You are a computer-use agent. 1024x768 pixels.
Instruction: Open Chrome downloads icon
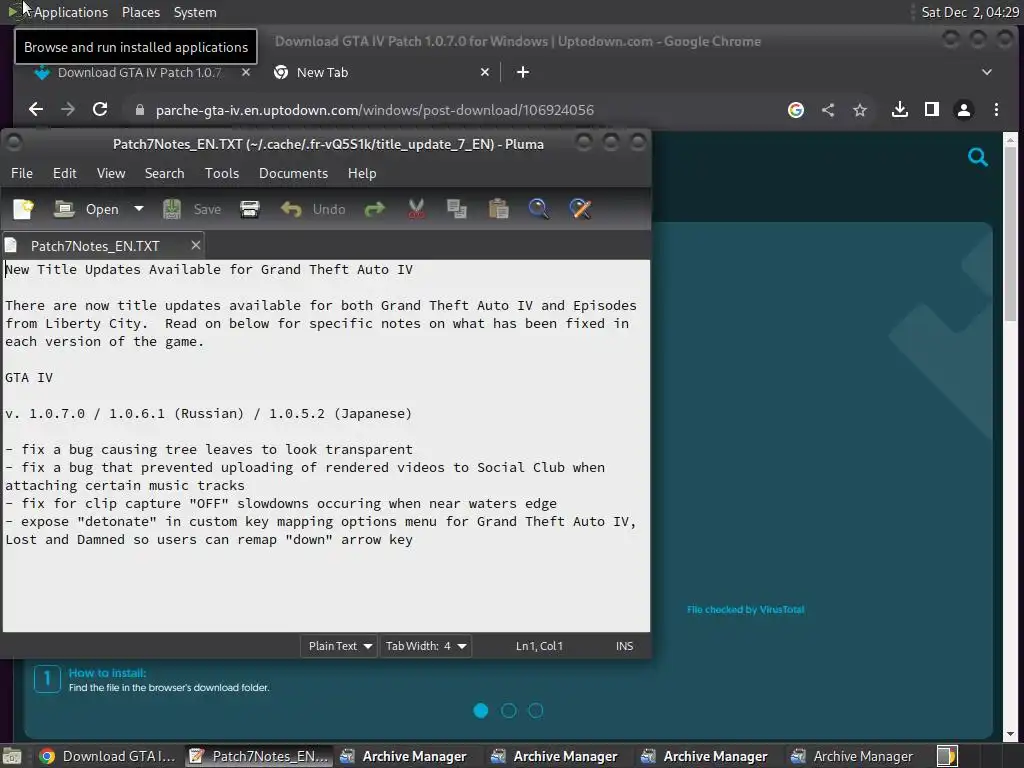pos(900,110)
